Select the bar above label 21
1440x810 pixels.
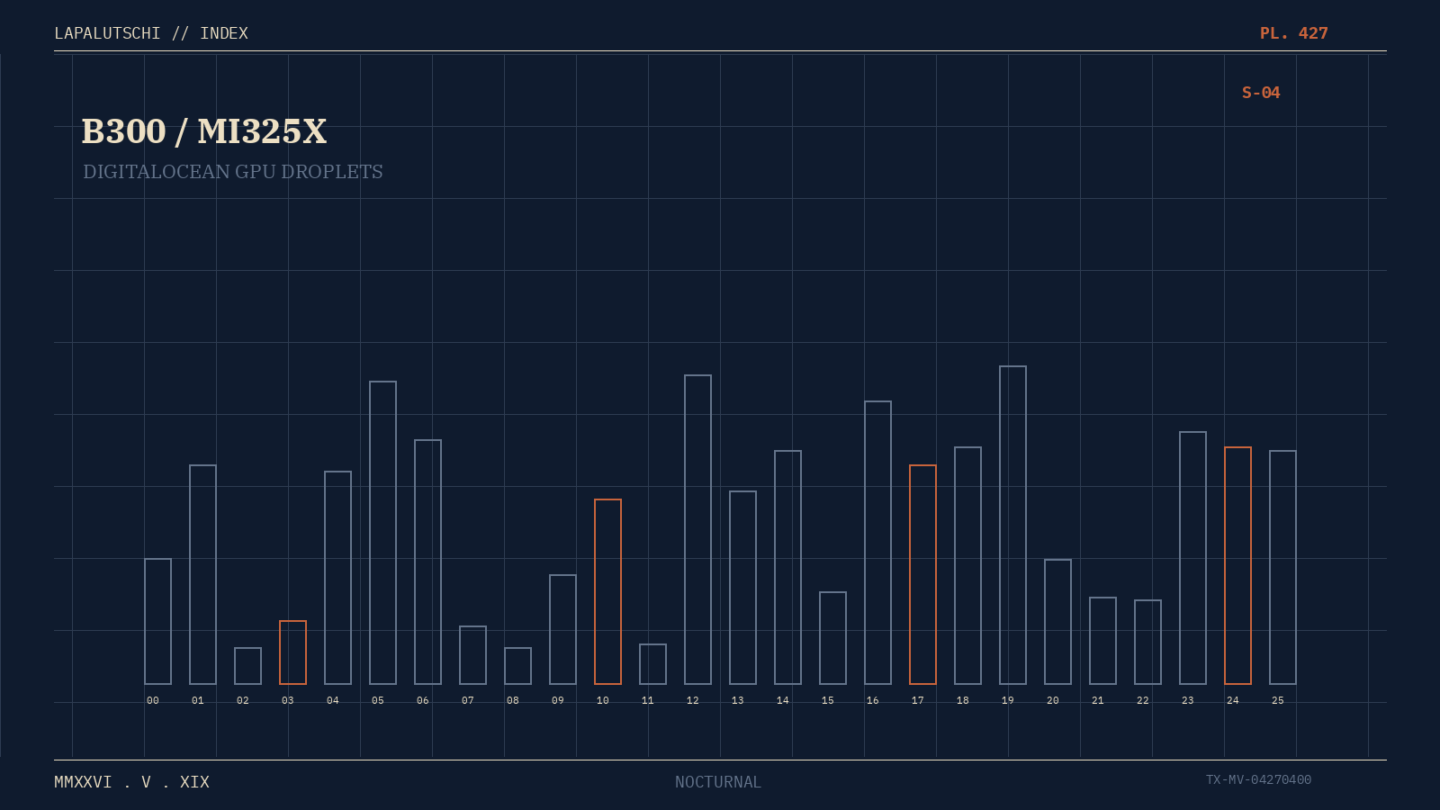coord(1103,641)
